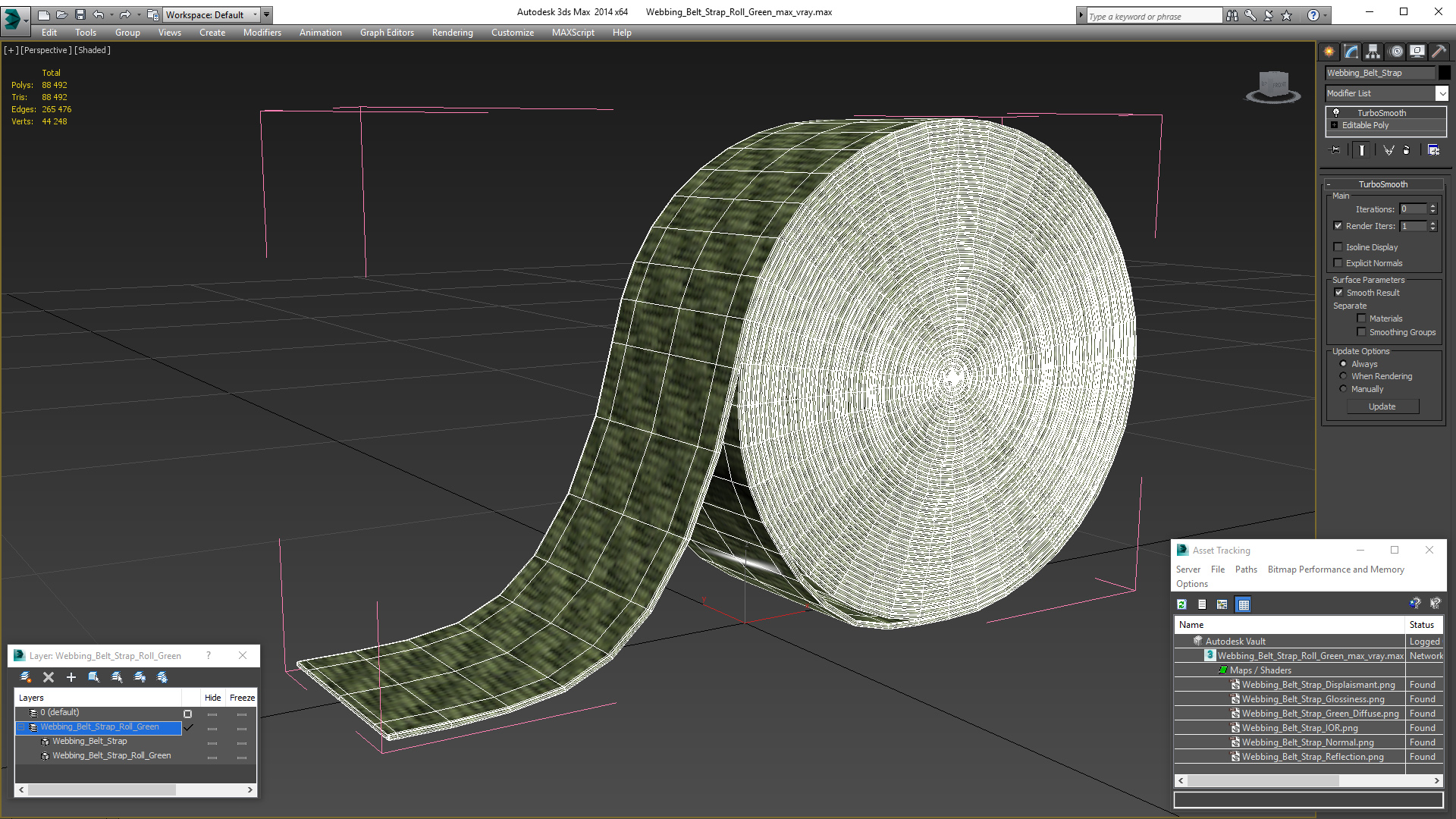1456x819 pixels.
Task: Open the Graph Editors menu
Action: [x=387, y=33]
